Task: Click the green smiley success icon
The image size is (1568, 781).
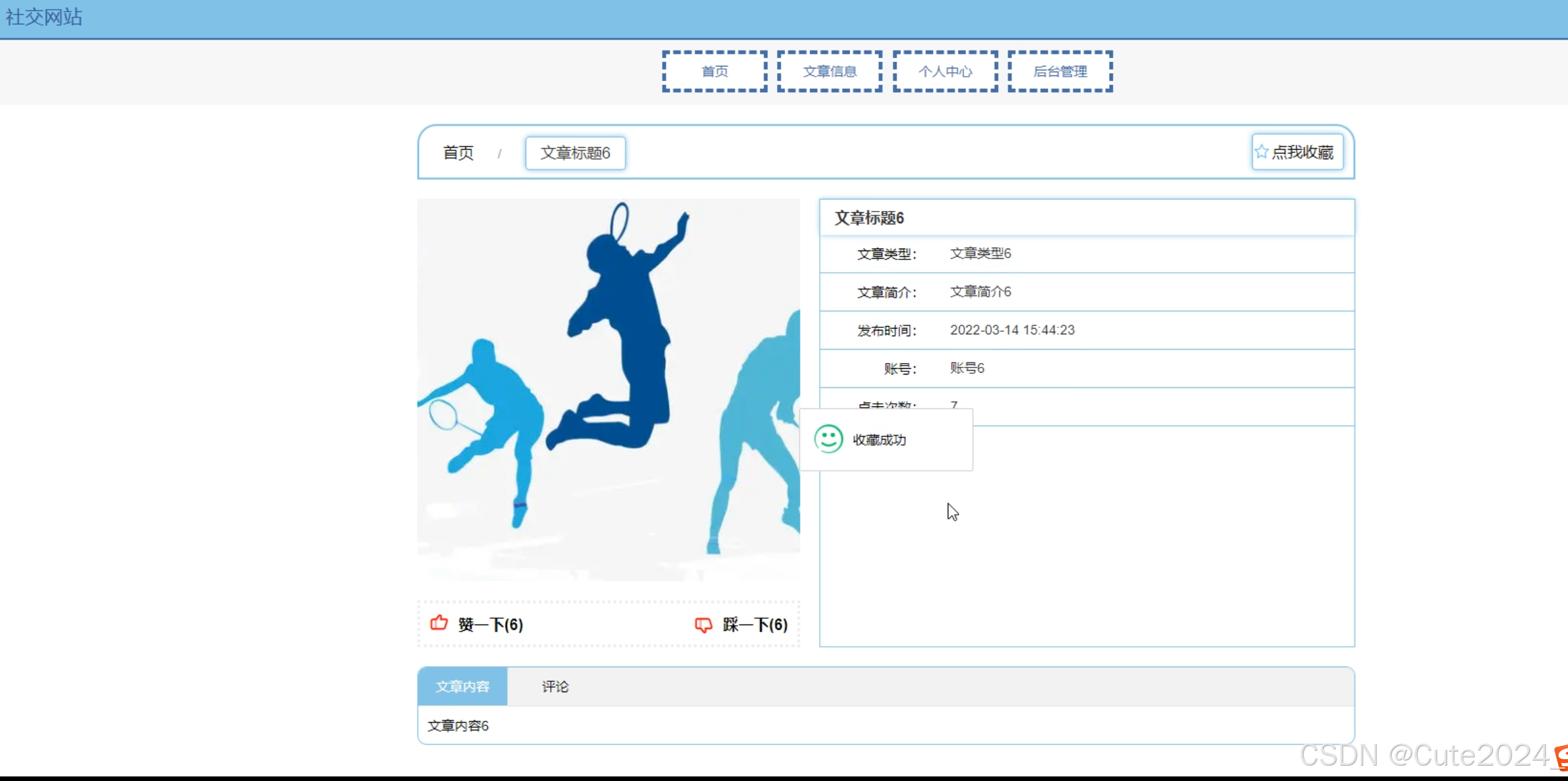Action: (x=828, y=439)
